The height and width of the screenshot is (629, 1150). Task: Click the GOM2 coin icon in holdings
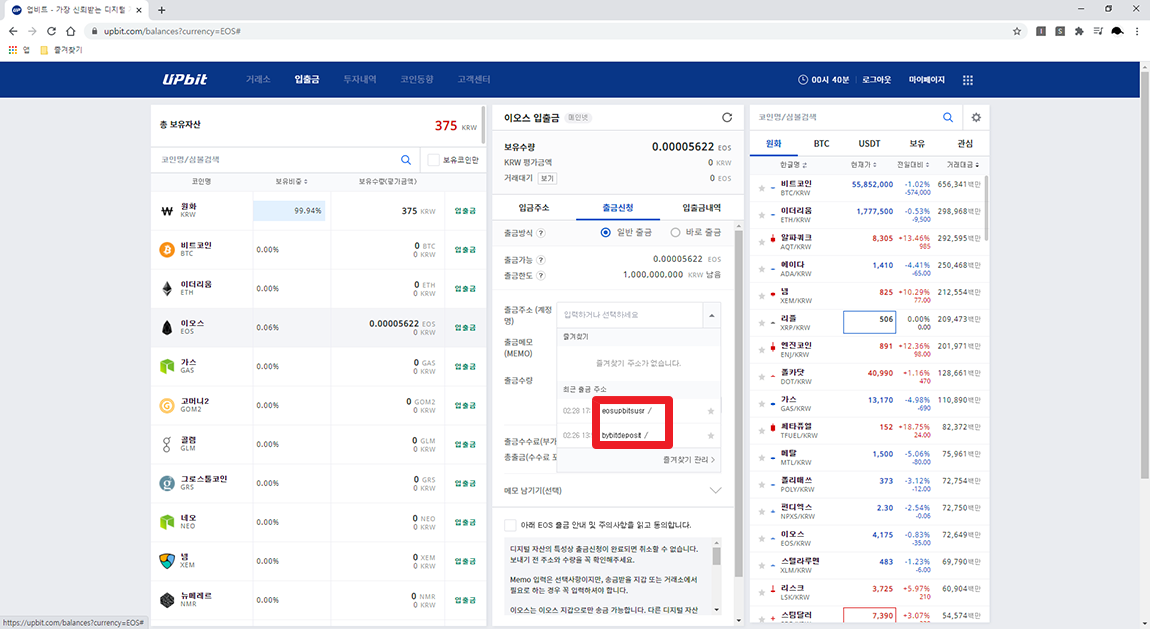point(167,405)
